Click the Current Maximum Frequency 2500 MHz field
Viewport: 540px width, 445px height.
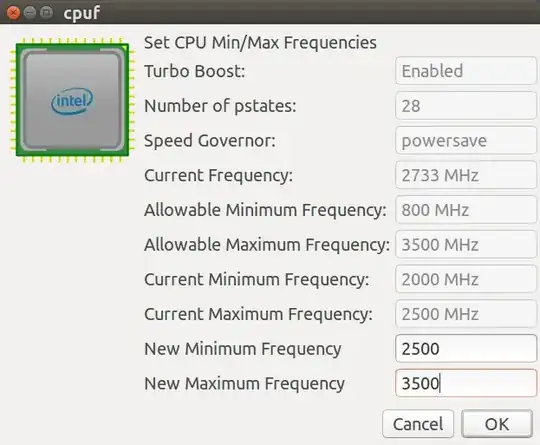[x=466, y=314]
